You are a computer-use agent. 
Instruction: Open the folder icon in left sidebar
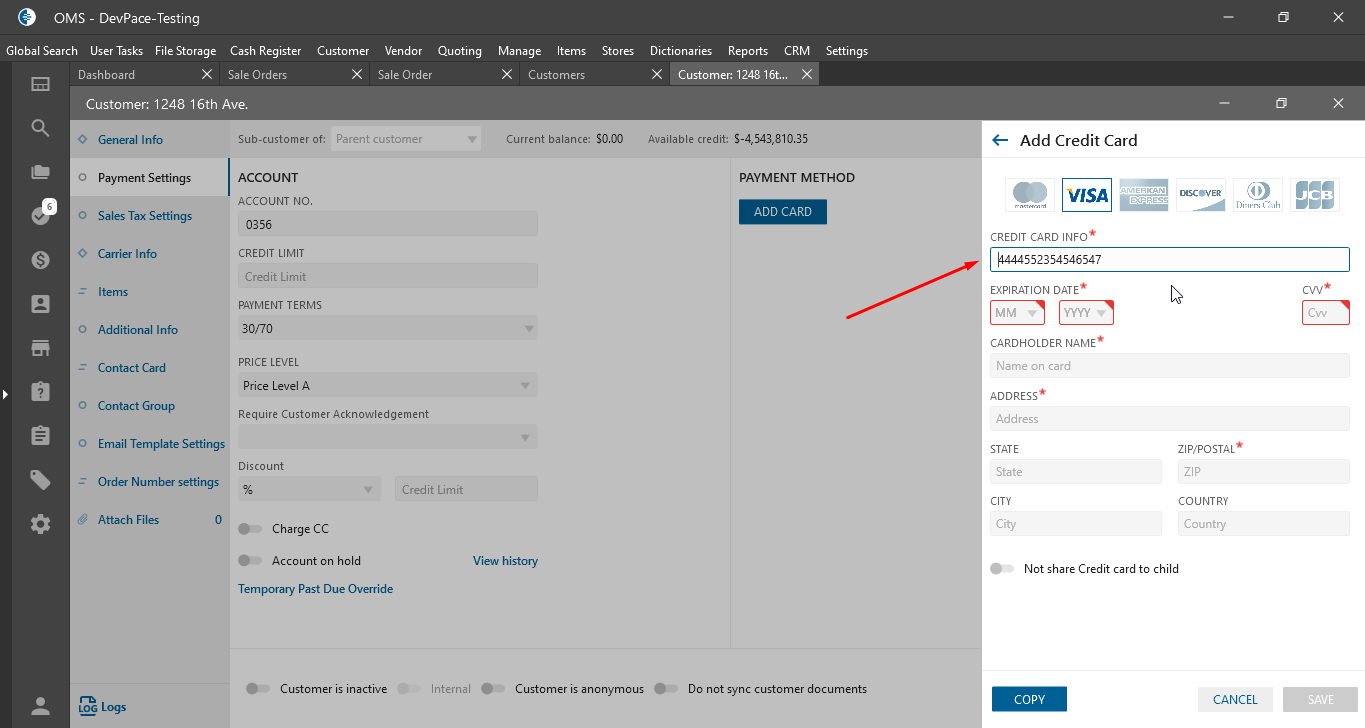point(40,172)
